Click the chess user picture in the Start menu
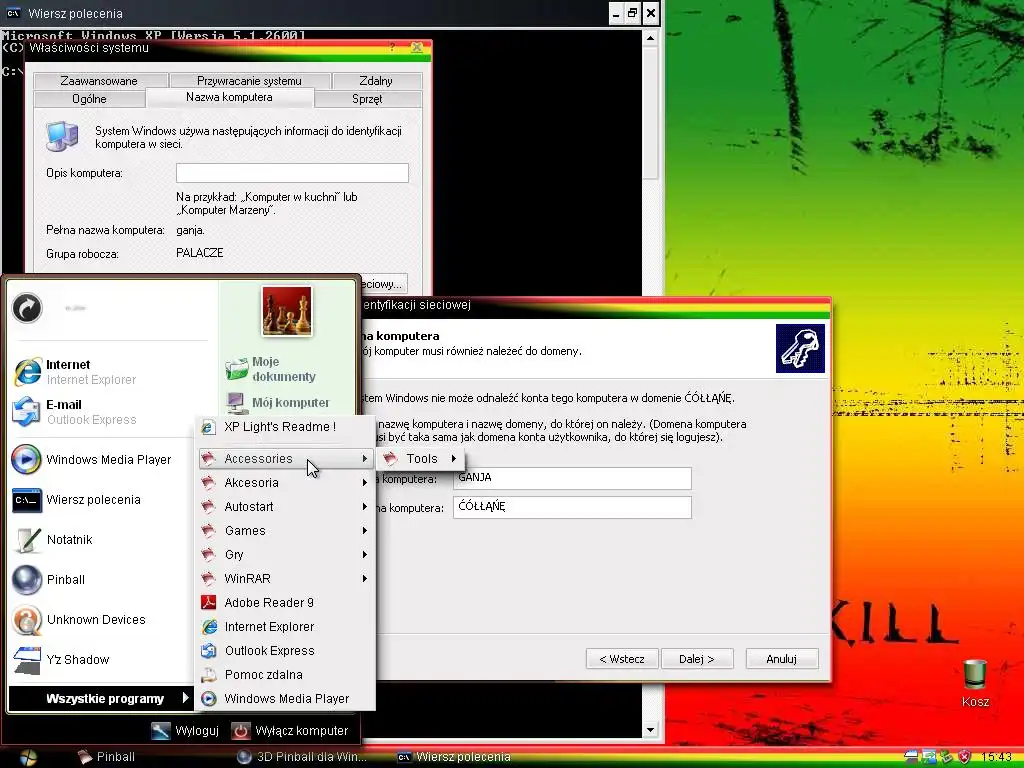Screen dimensions: 1024x768 (287, 312)
